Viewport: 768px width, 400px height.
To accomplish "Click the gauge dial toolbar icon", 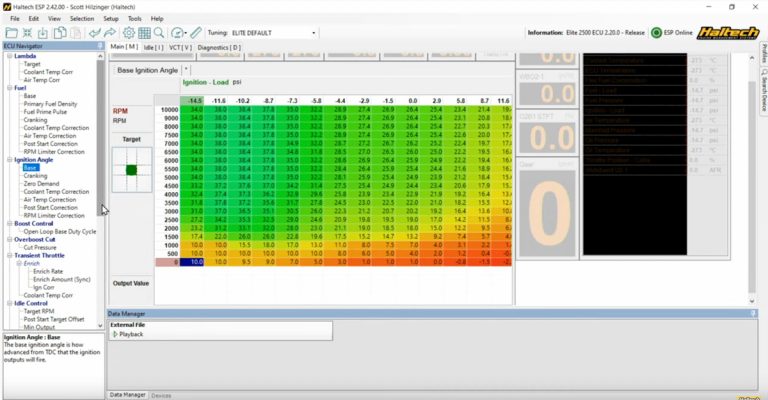I will click(x=177, y=33).
